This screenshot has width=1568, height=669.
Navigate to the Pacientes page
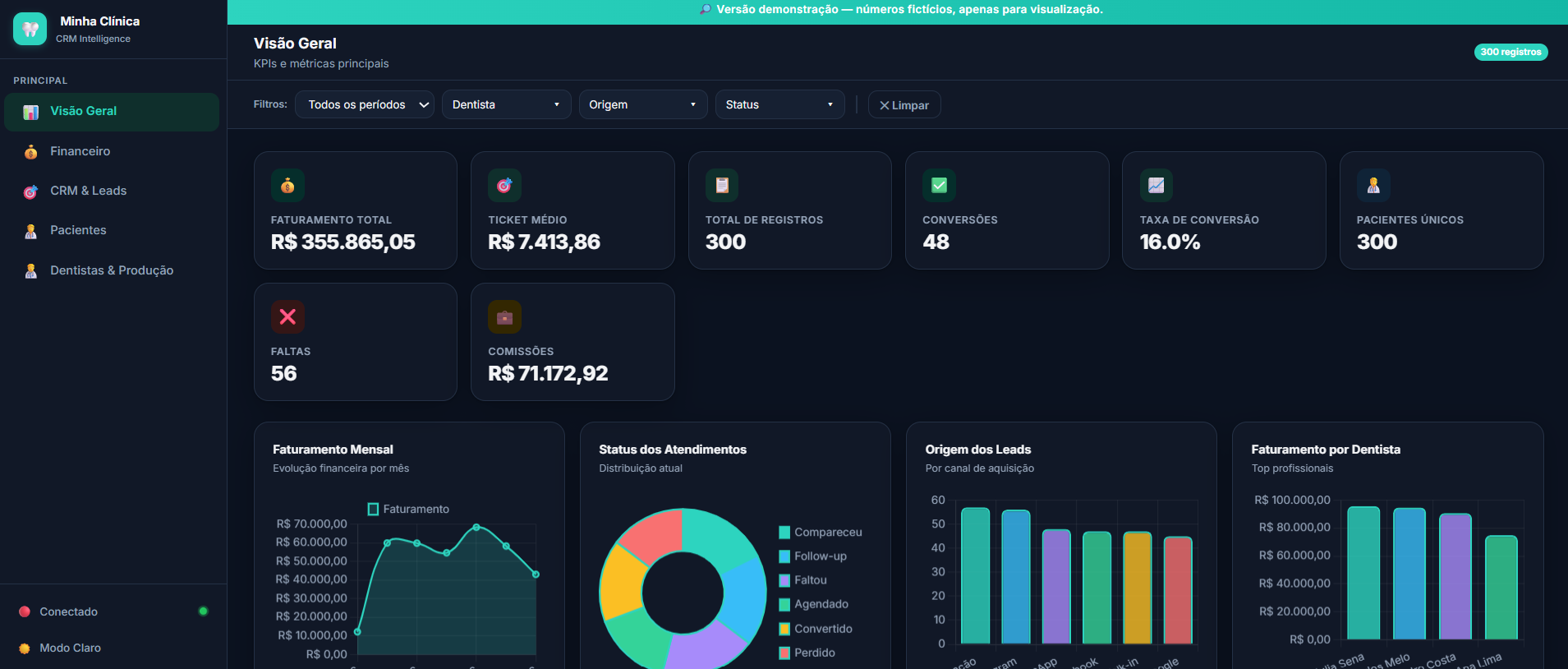(112, 230)
